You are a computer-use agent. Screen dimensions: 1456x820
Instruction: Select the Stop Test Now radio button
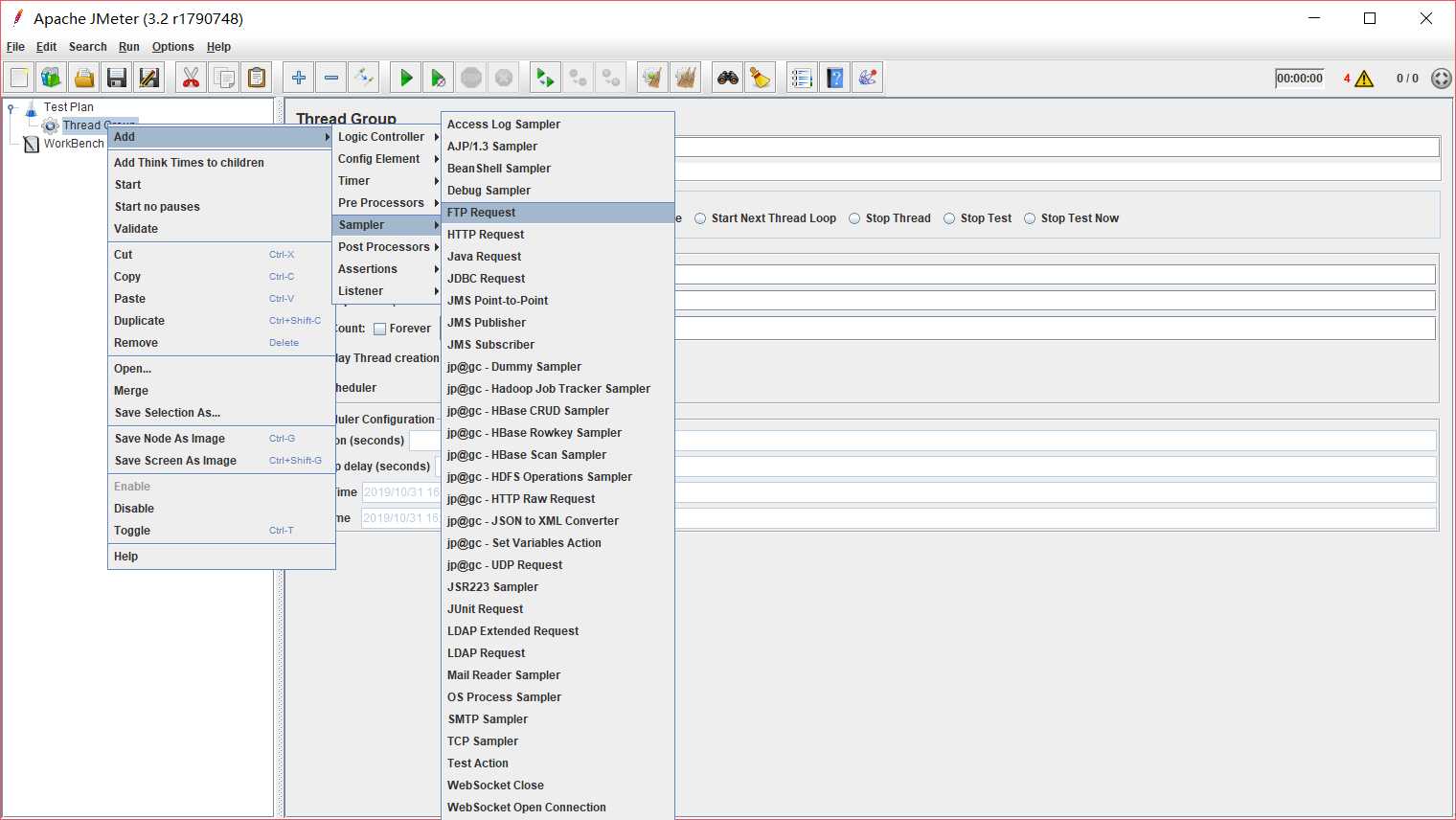[x=1030, y=218]
